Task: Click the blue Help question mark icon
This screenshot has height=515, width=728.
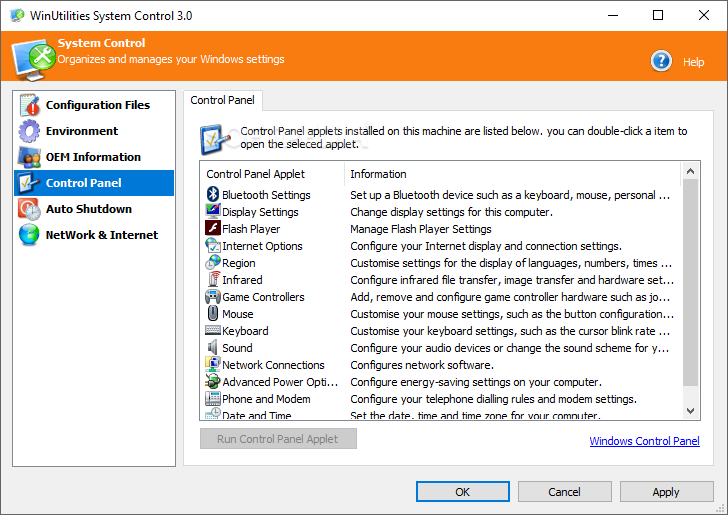Action: (661, 61)
